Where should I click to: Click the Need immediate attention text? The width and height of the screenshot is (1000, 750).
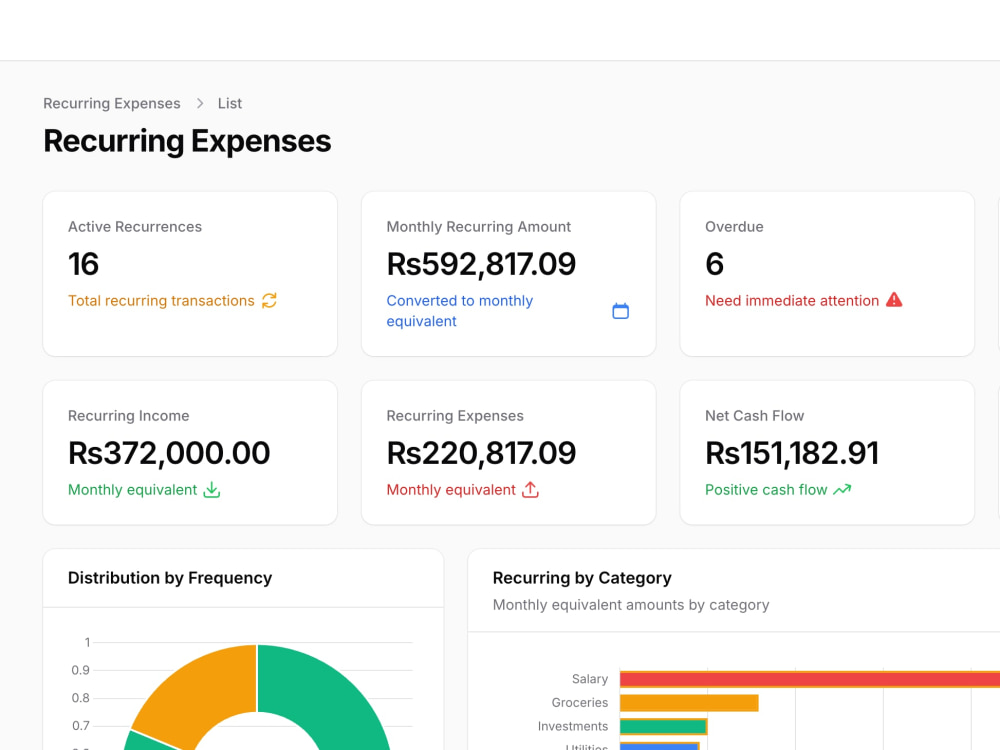[x=792, y=300]
